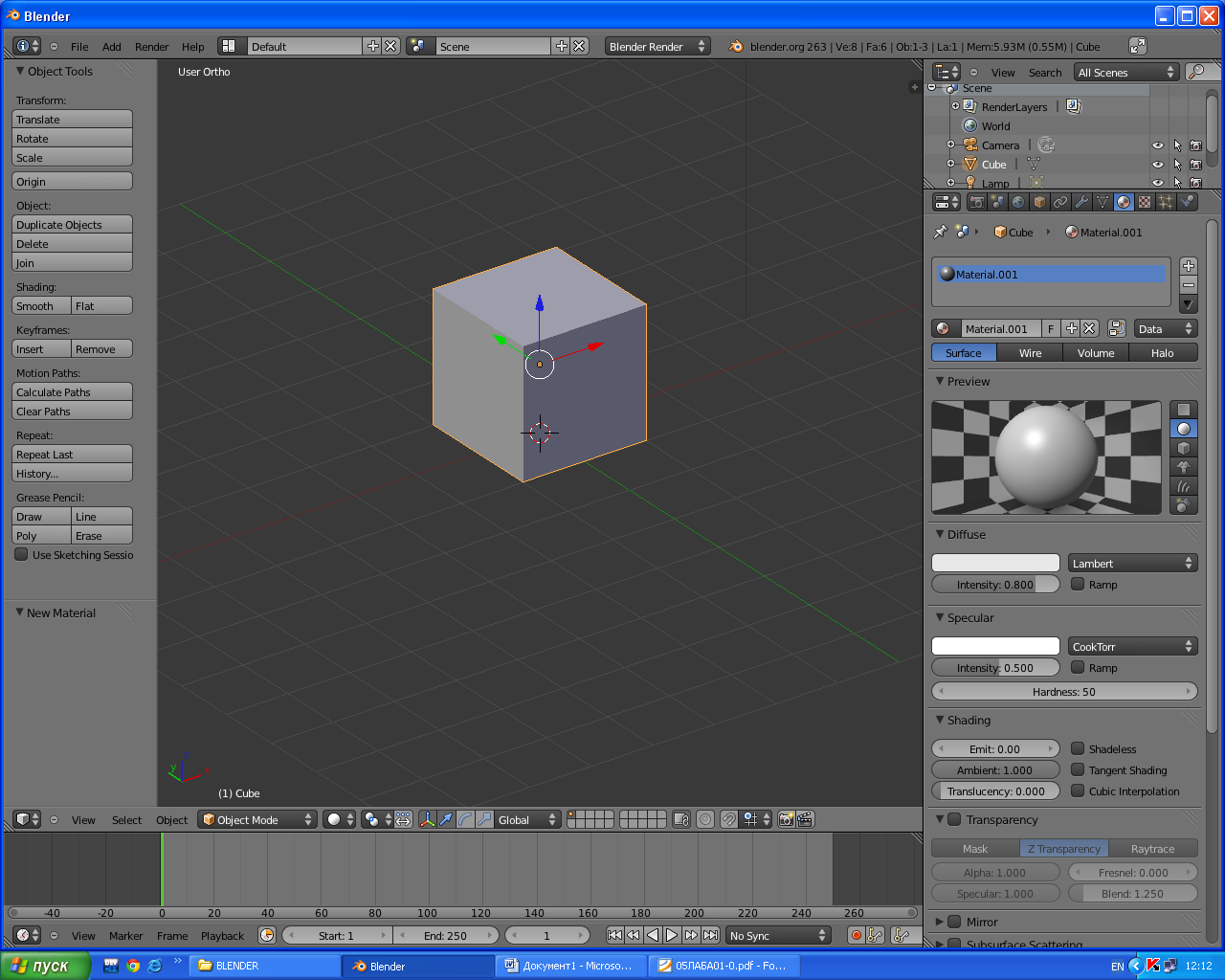Switch to the Wire material tab
Screen dimensions: 1225x980
click(x=1030, y=352)
